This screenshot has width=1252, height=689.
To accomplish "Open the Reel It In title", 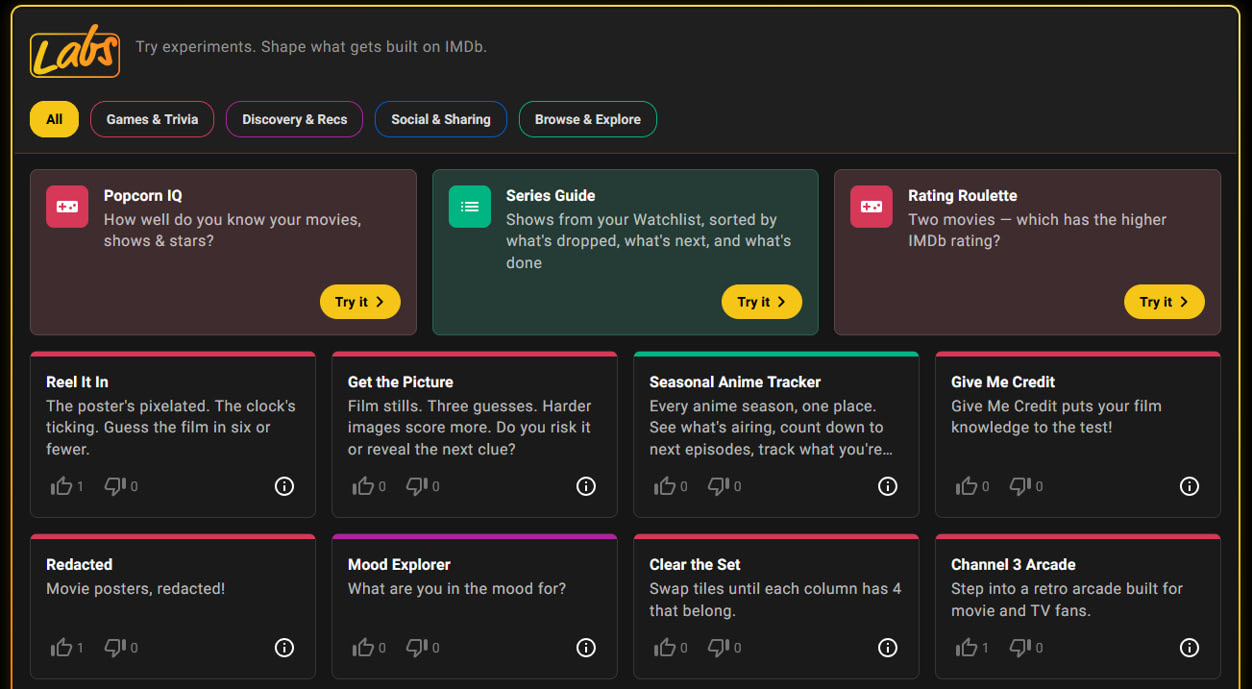I will [x=77, y=382].
